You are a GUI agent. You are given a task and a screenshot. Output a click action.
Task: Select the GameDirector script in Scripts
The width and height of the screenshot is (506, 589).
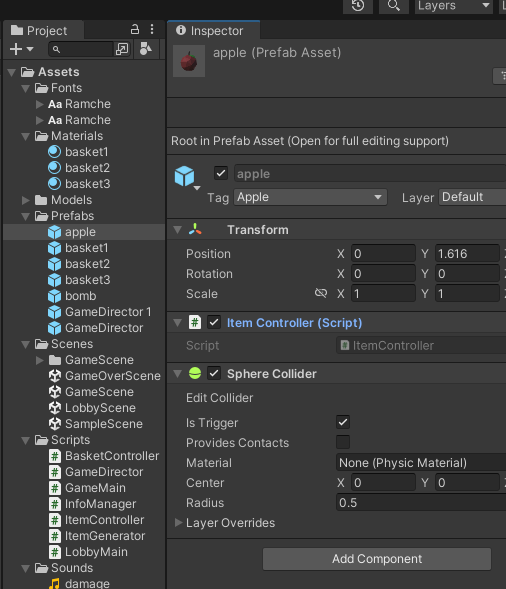(x=96, y=472)
